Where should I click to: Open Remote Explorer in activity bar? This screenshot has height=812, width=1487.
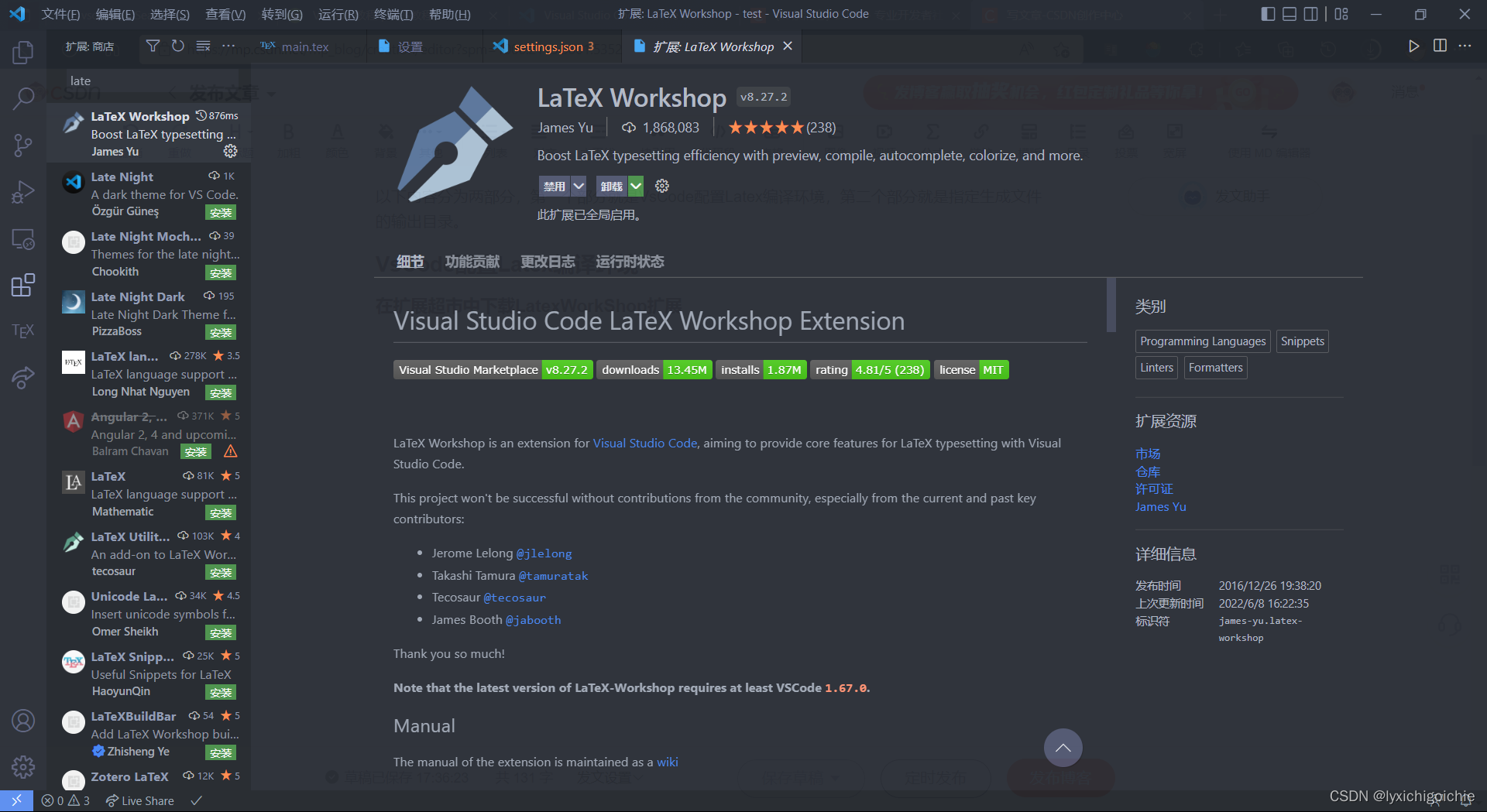click(x=23, y=239)
